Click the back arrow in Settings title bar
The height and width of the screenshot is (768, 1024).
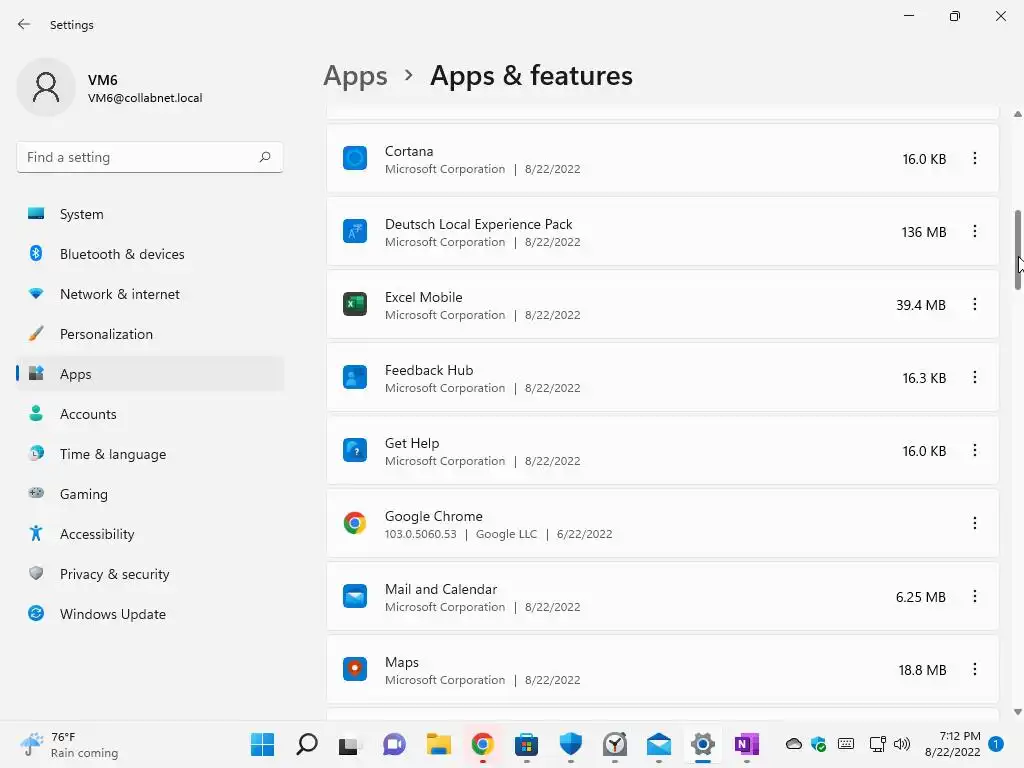[24, 24]
